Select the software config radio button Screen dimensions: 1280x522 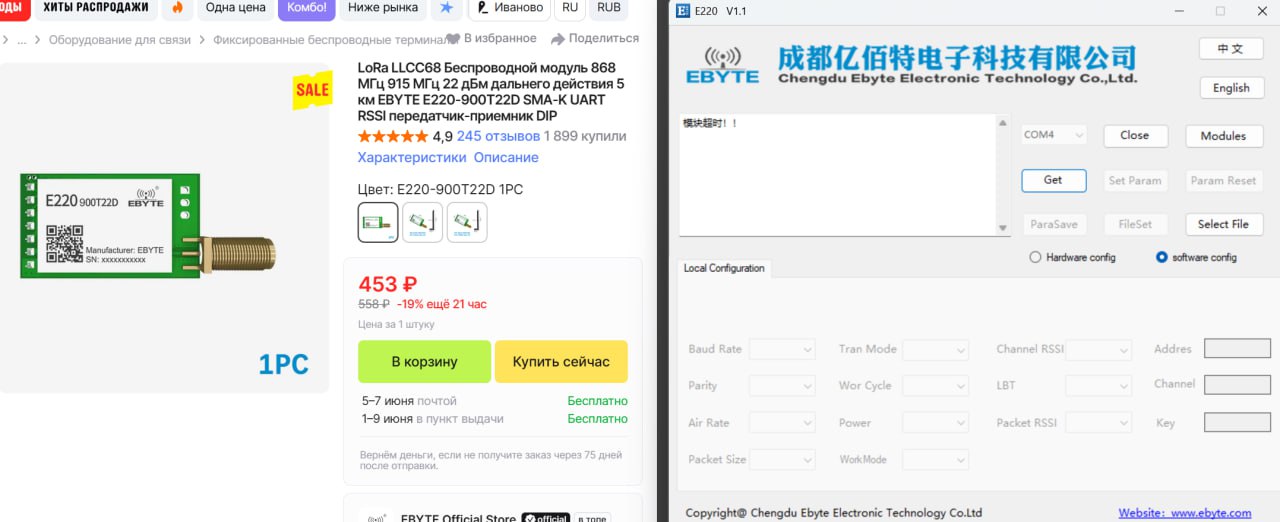click(1161, 257)
